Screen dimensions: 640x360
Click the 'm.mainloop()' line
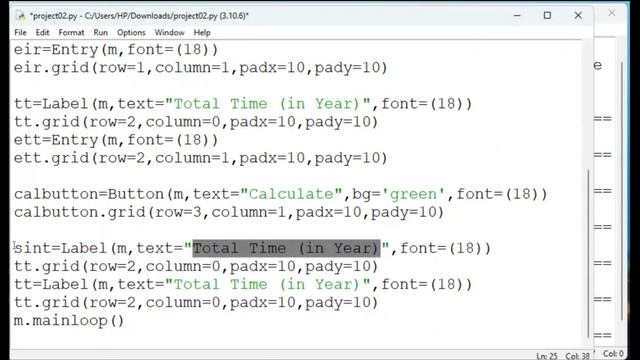[69, 321]
